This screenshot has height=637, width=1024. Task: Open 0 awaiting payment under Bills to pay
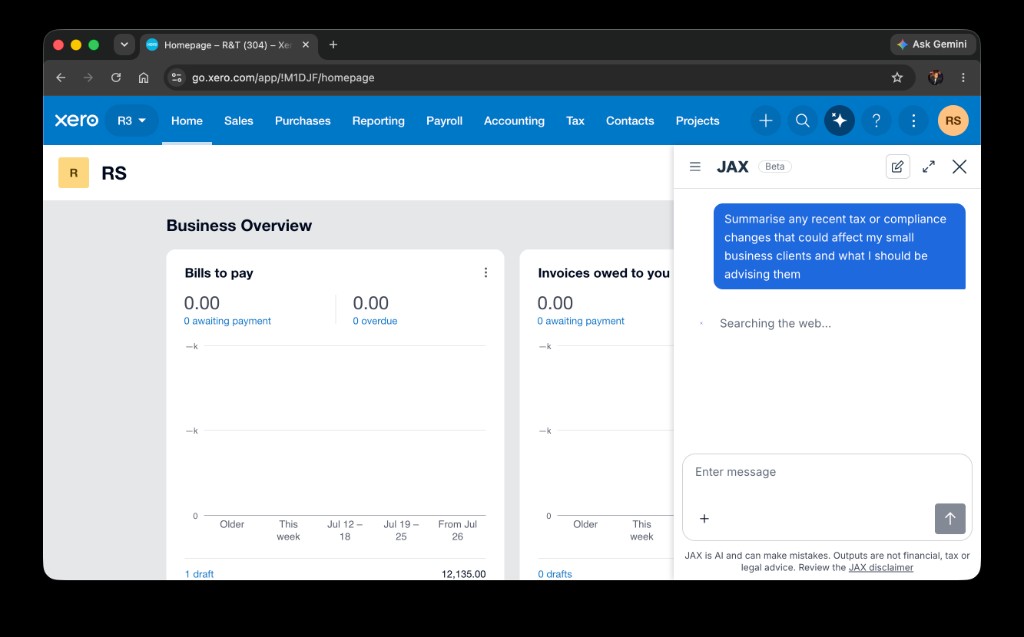[227, 321]
